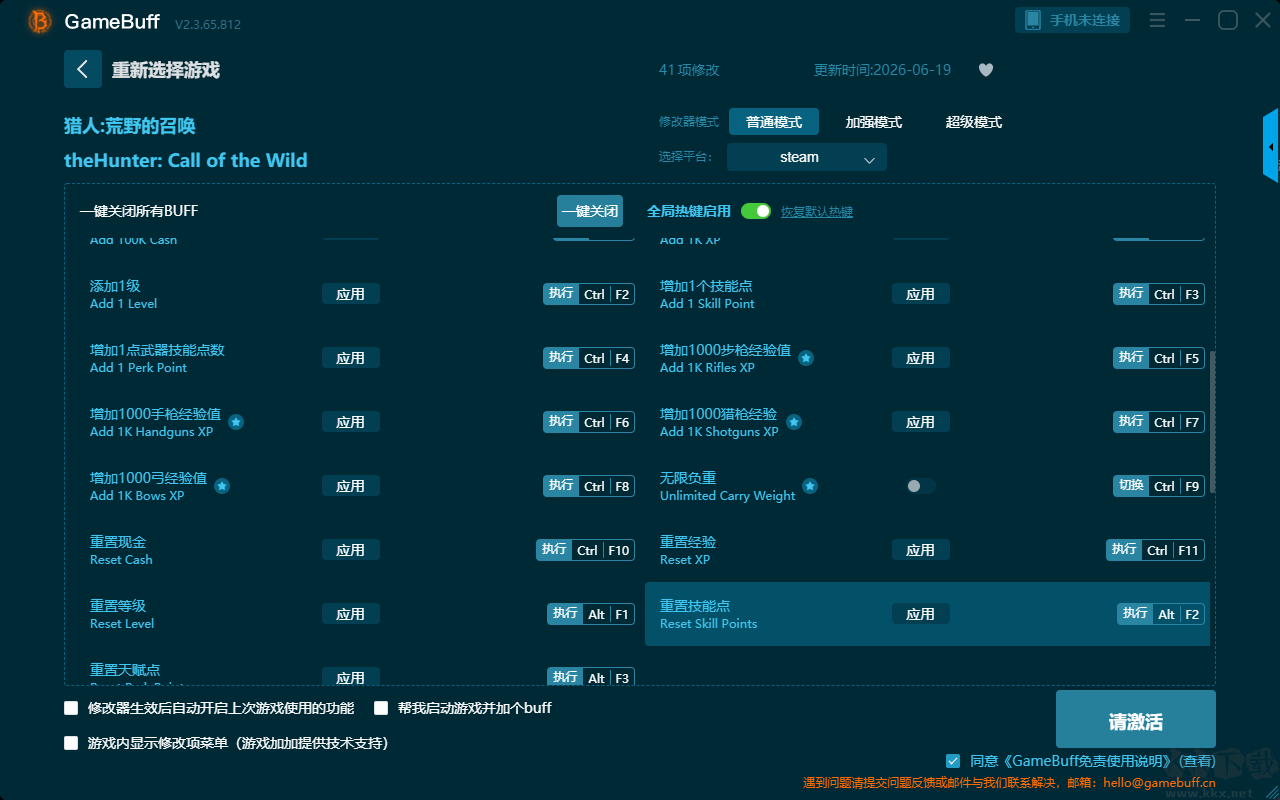Screen dimensions: 1280x800
Task: Click the cheat list vertical scrollbar
Action: [x=1213, y=422]
